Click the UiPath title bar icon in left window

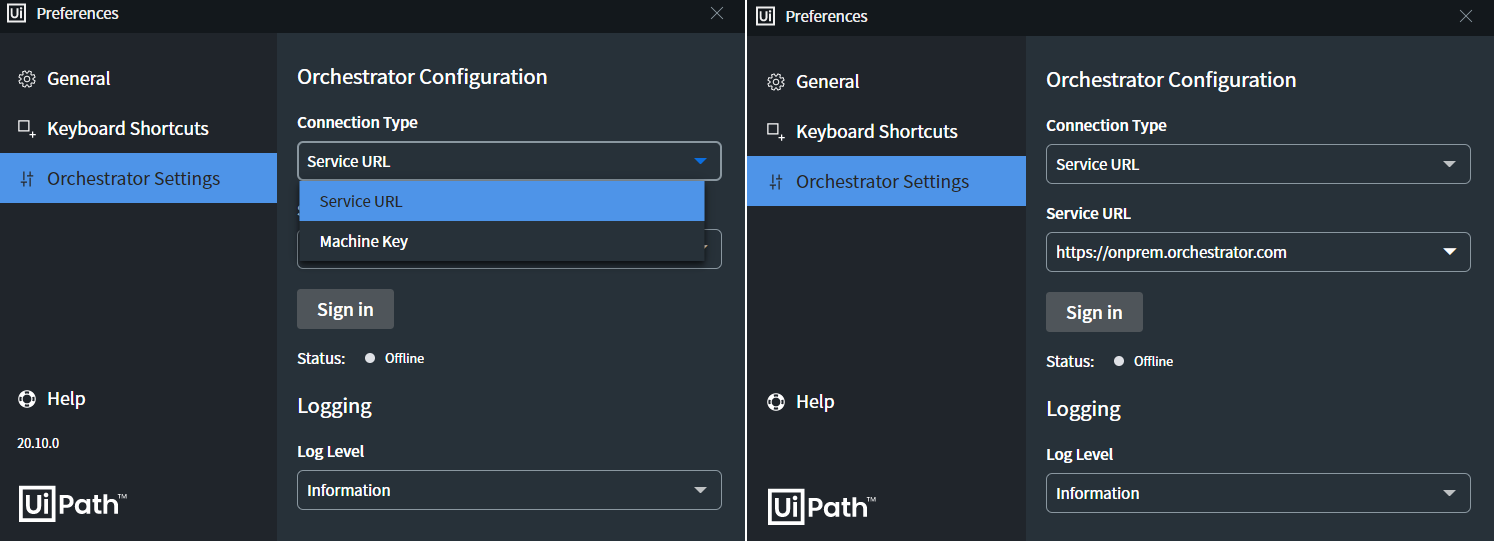coord(17,13)
